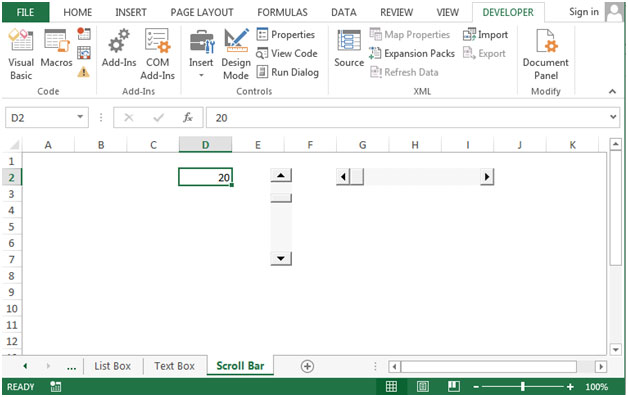Export XML data
This screenshot has width=628, height=397.
(x=484, y=53)
